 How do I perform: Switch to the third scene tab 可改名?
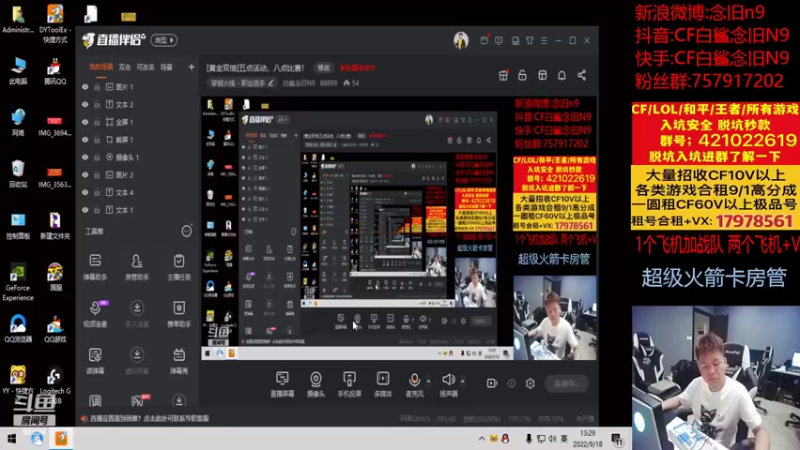pos(145,67)
